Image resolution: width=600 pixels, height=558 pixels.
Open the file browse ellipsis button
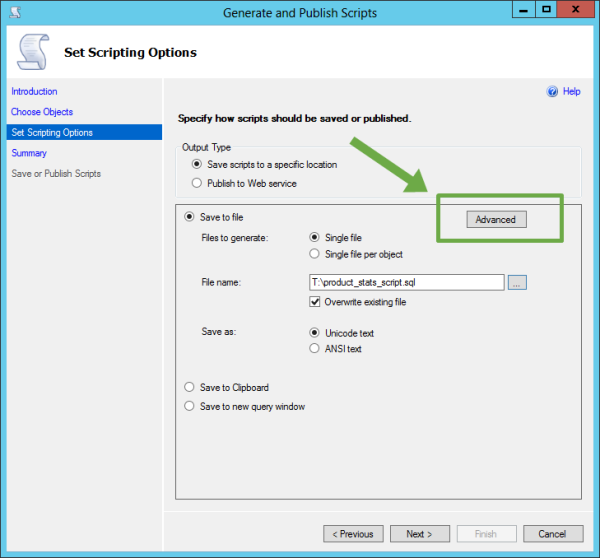[516, 283]
